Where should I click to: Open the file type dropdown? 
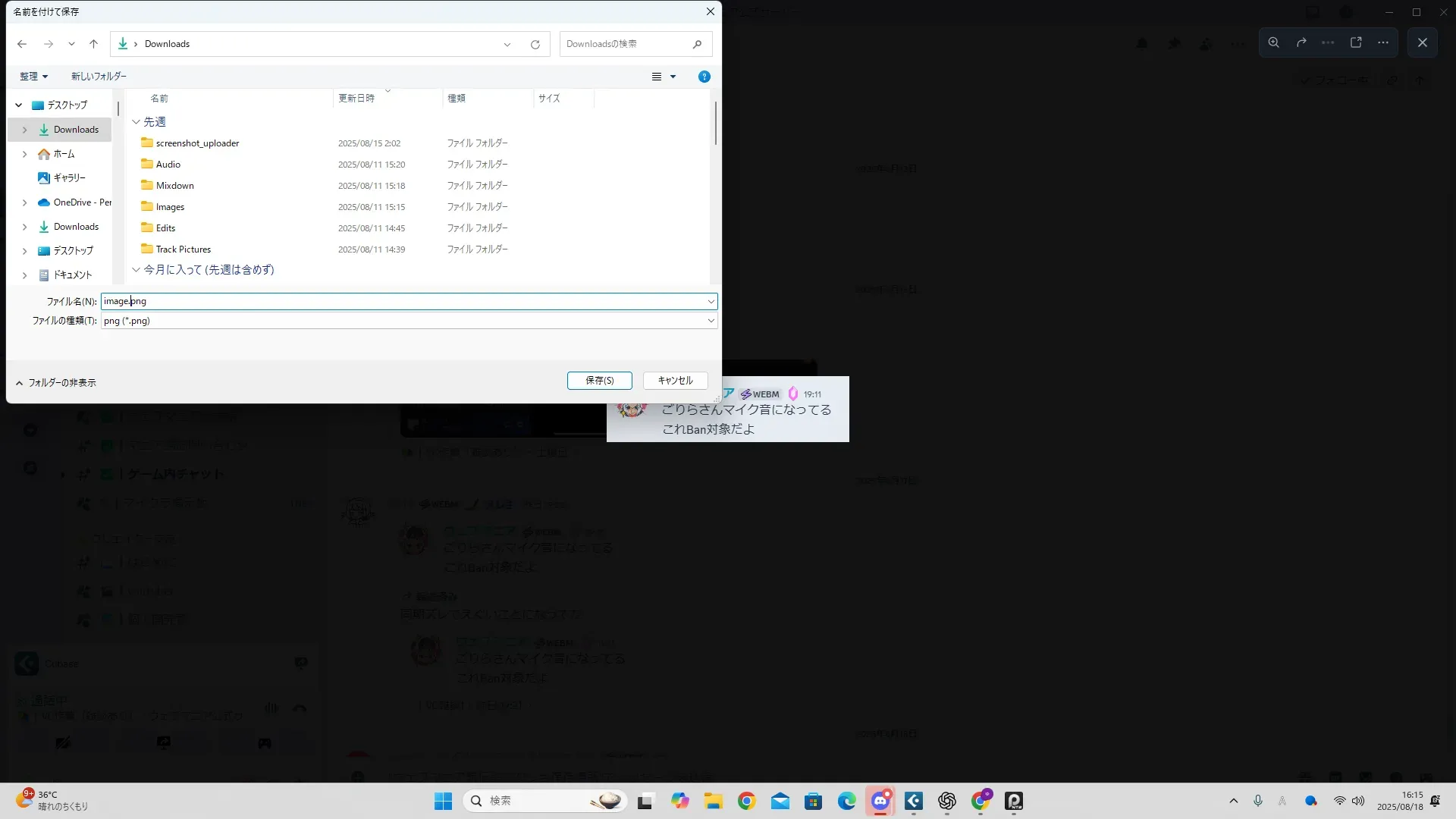[711, 321]
